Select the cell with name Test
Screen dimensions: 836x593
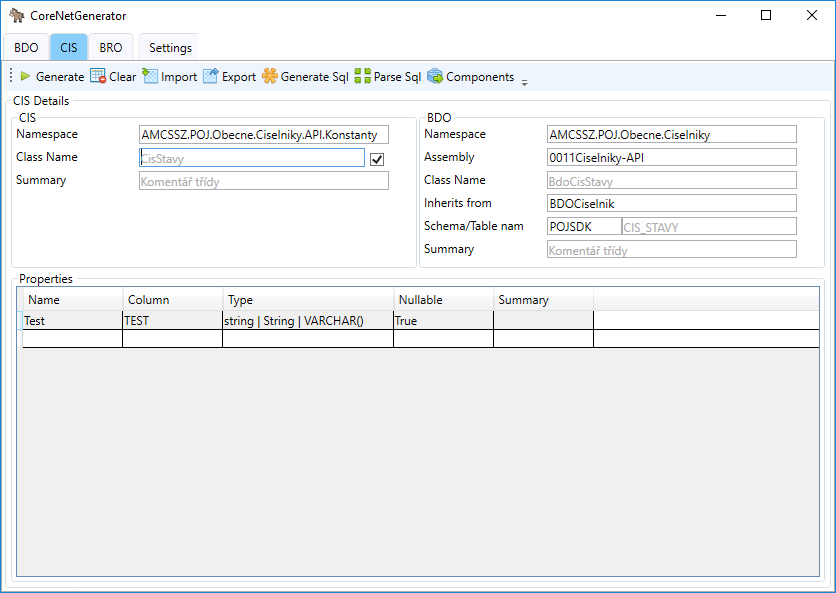pyautogui.click(x=73, y=320)
